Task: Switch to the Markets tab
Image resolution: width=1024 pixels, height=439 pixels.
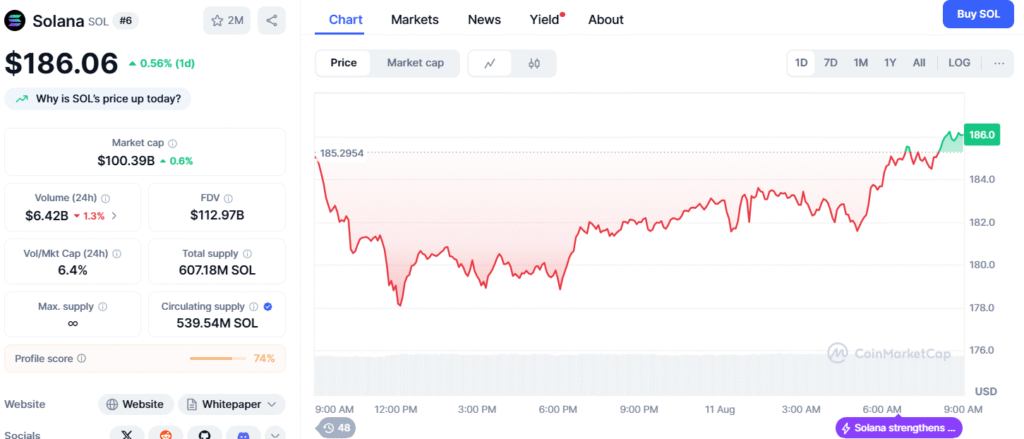Action: [x=414, y=19]
